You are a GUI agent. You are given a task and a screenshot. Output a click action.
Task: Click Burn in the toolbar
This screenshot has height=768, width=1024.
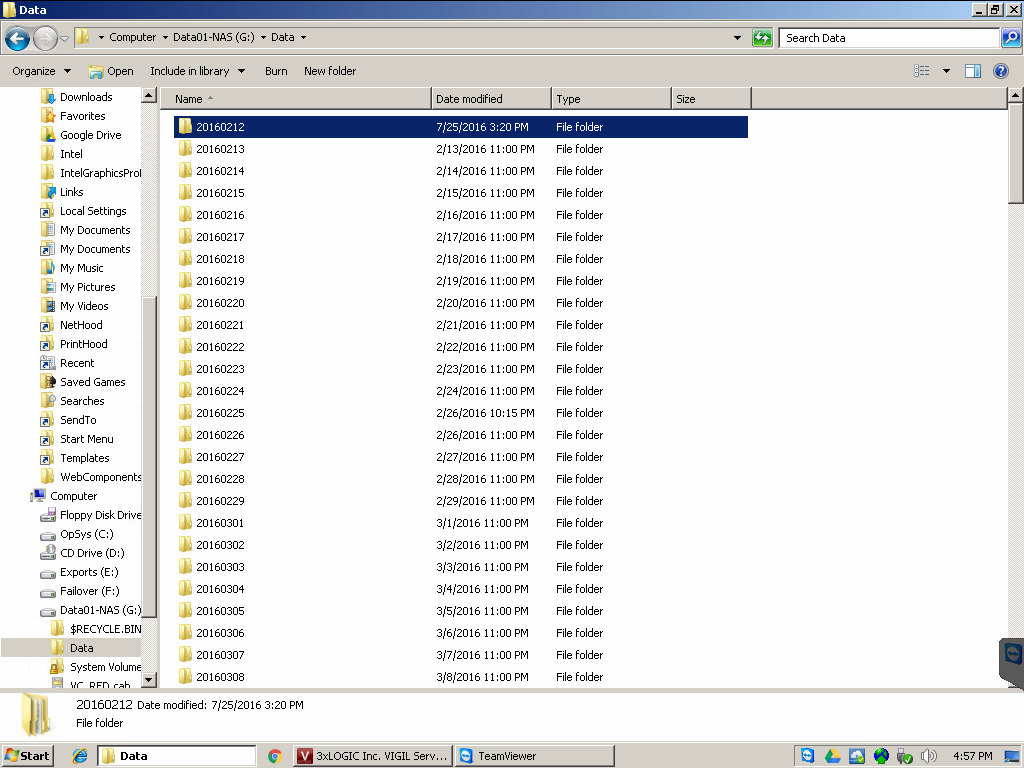coord(276,71)
